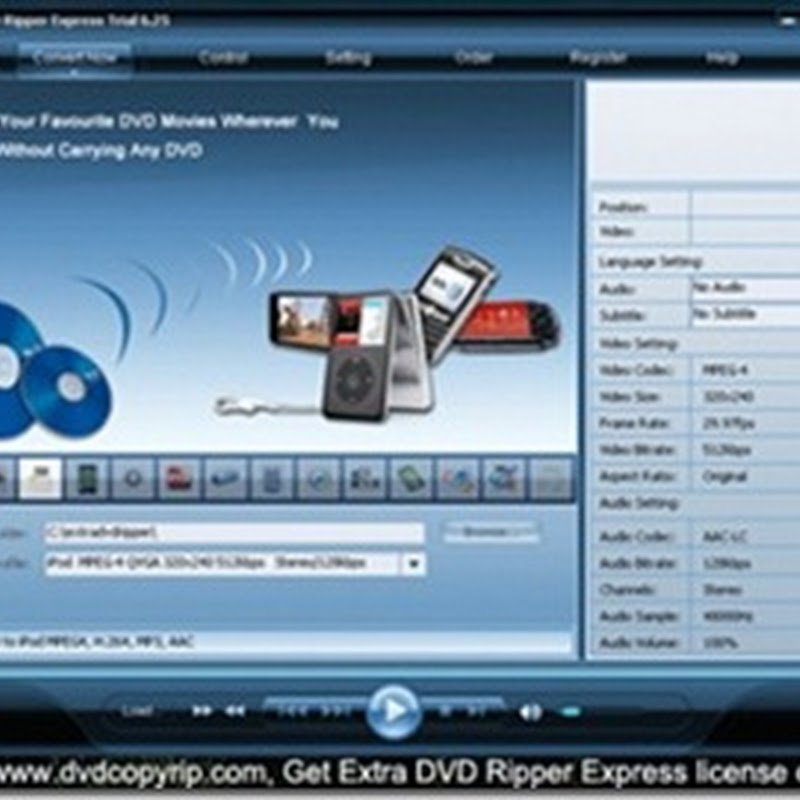This screenshot has width=800, height=800.
Task: Click the iPod MPEG-4 profile combo text
Action: pos(223,563)
